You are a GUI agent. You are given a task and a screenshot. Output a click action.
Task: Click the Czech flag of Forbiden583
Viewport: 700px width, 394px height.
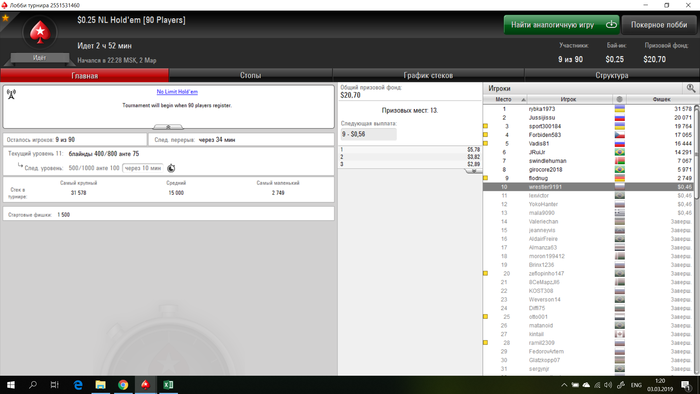click(619, 135)
